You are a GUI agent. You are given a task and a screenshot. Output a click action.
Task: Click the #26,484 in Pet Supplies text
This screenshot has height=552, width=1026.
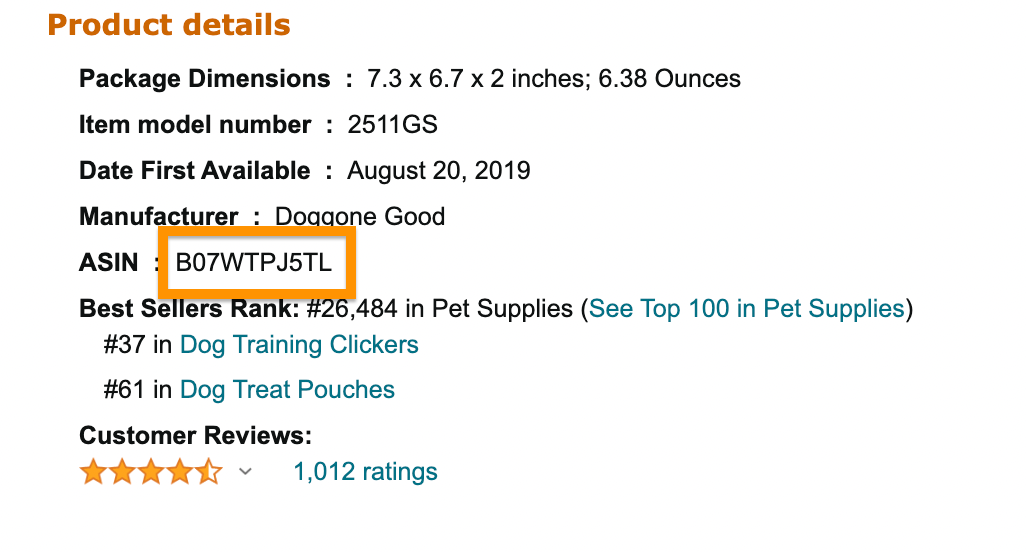pos(440,308)
